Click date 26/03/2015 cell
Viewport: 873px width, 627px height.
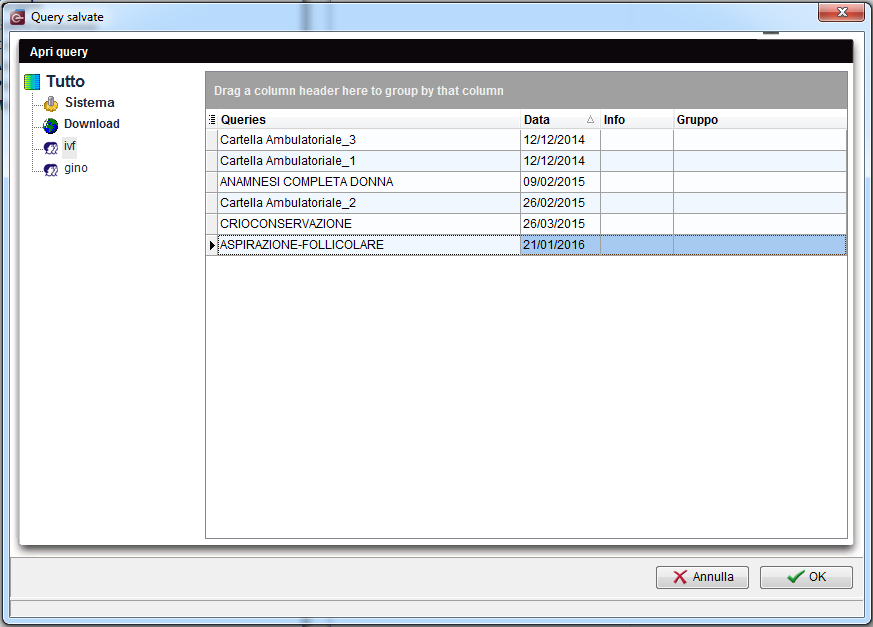click(560, 224)
